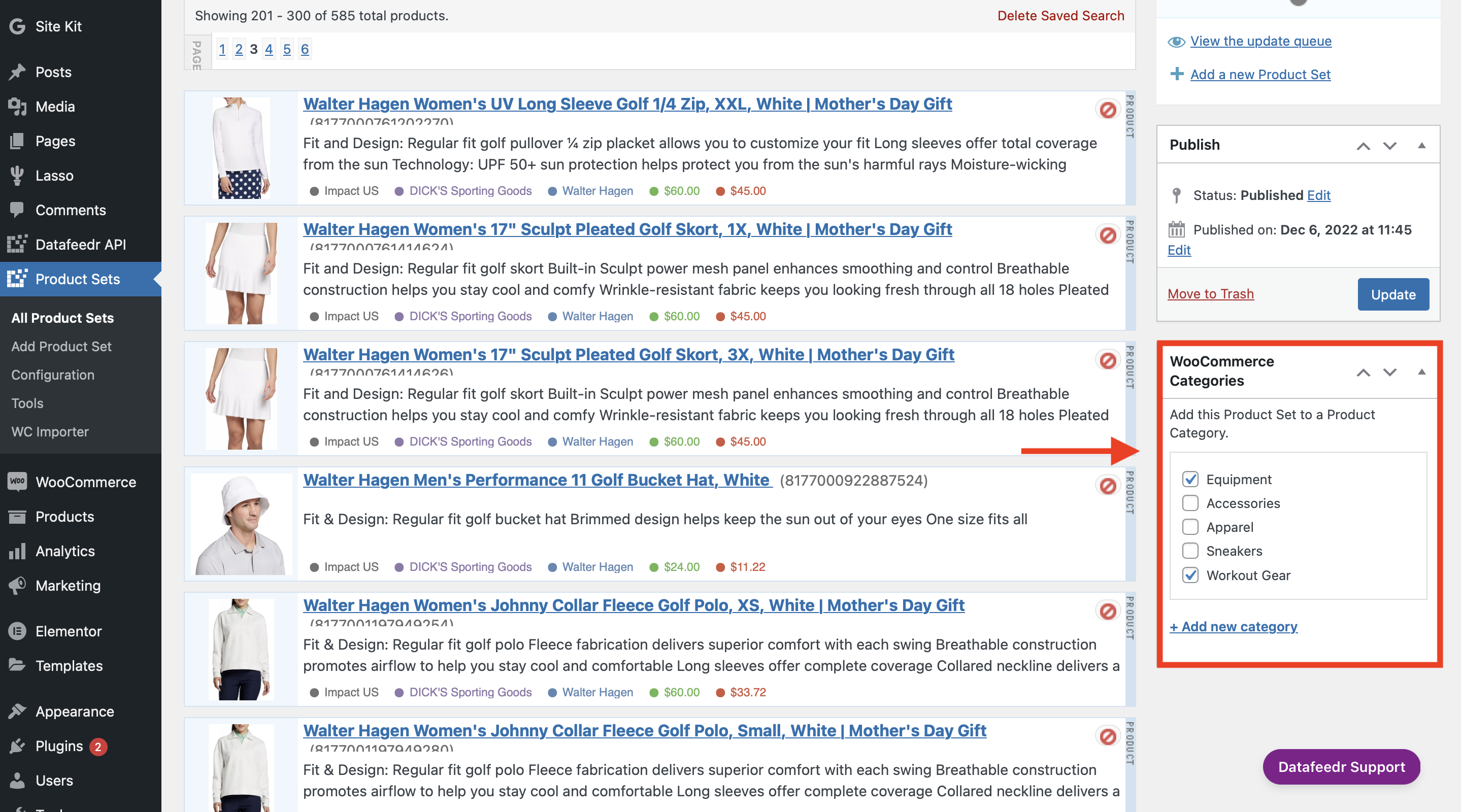Open WC Importer submenu item

[50, 431]
